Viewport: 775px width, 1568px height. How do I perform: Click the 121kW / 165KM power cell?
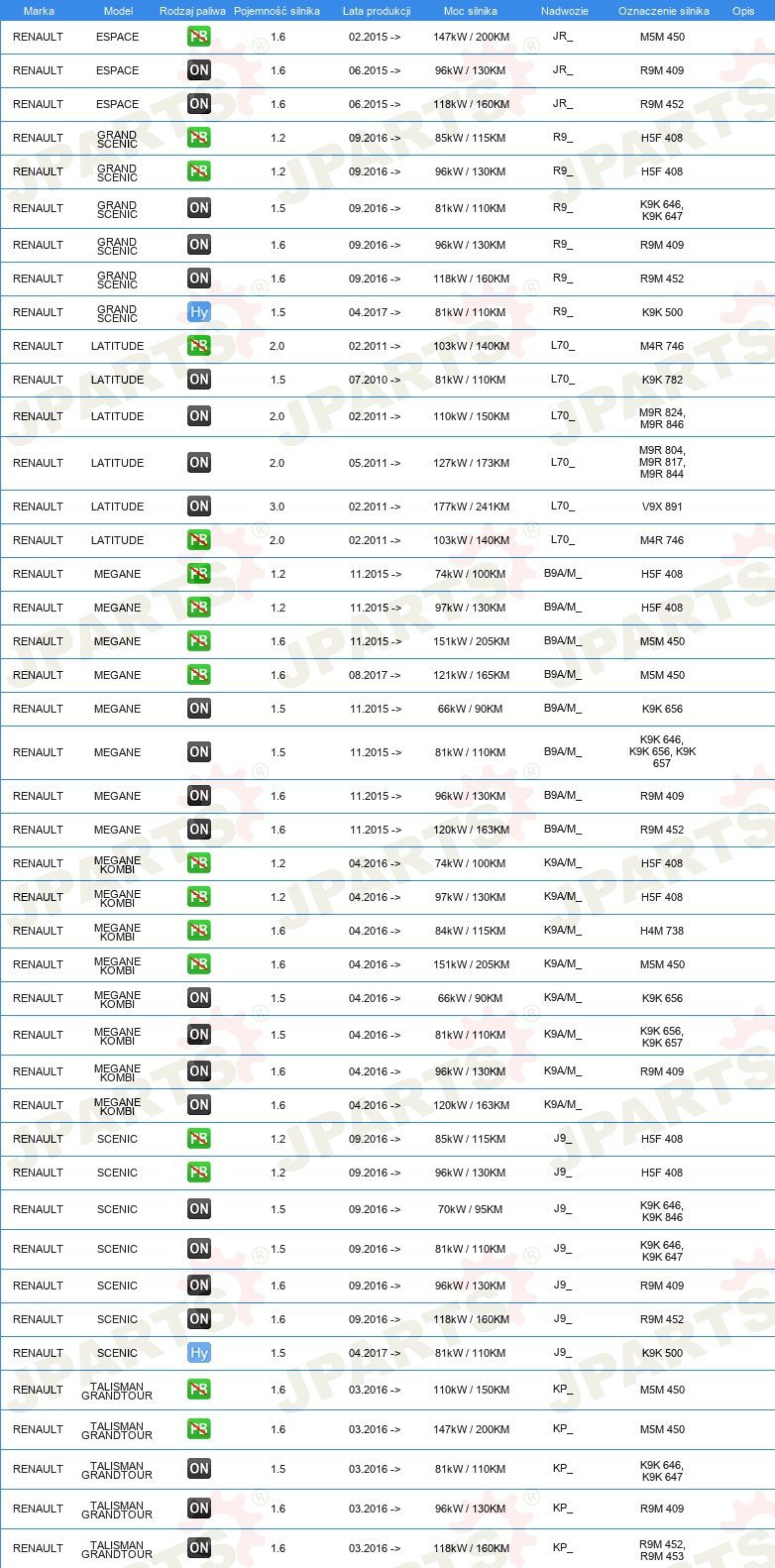[471, 675]
